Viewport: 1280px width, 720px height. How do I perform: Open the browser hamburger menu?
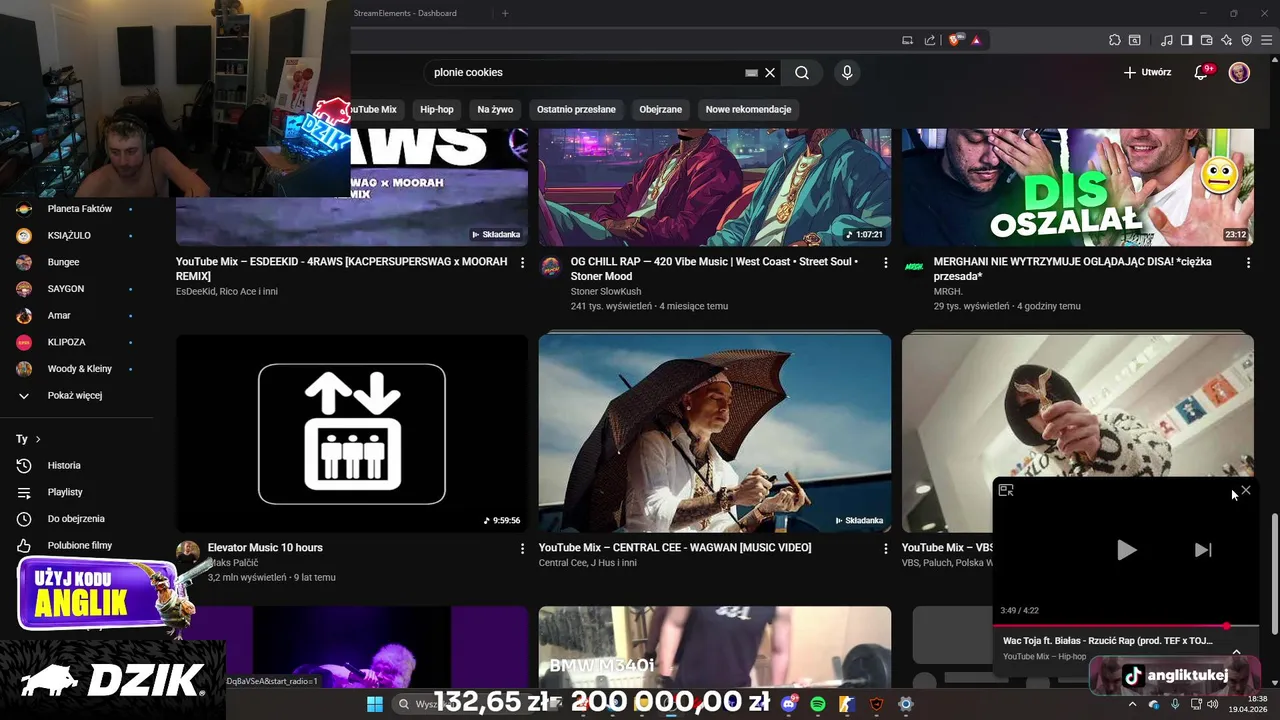coord(1266,40)
